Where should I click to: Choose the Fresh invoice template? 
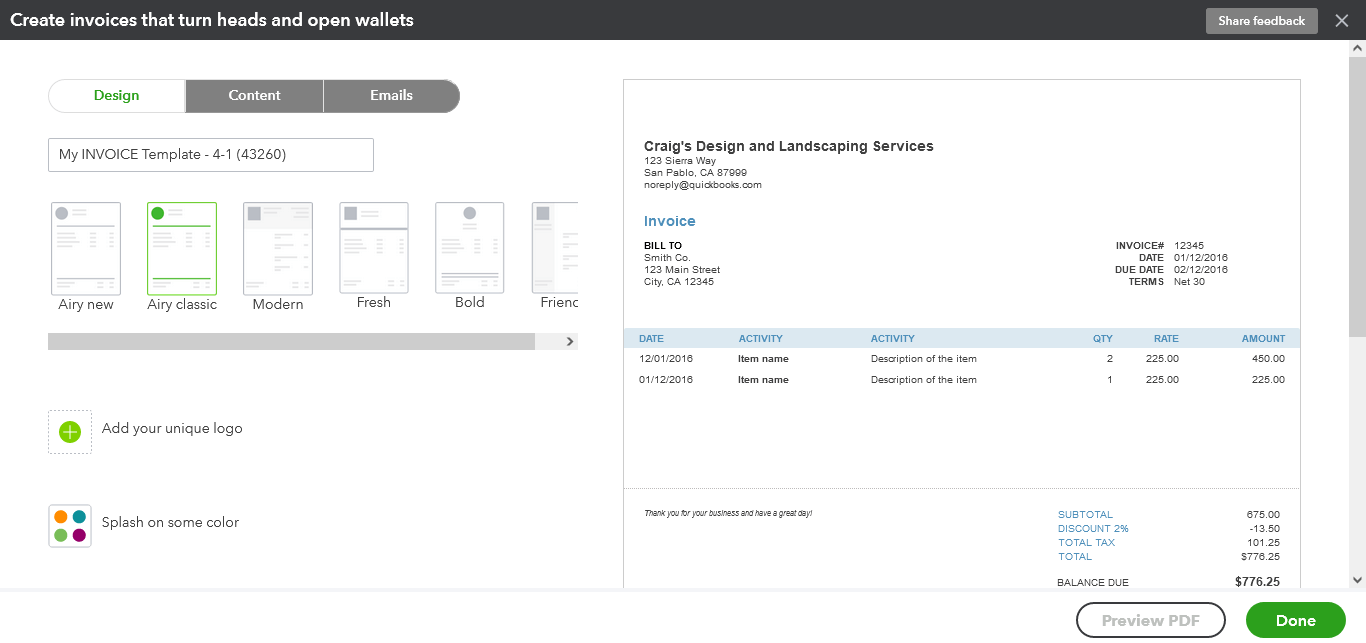pos(373,249)
